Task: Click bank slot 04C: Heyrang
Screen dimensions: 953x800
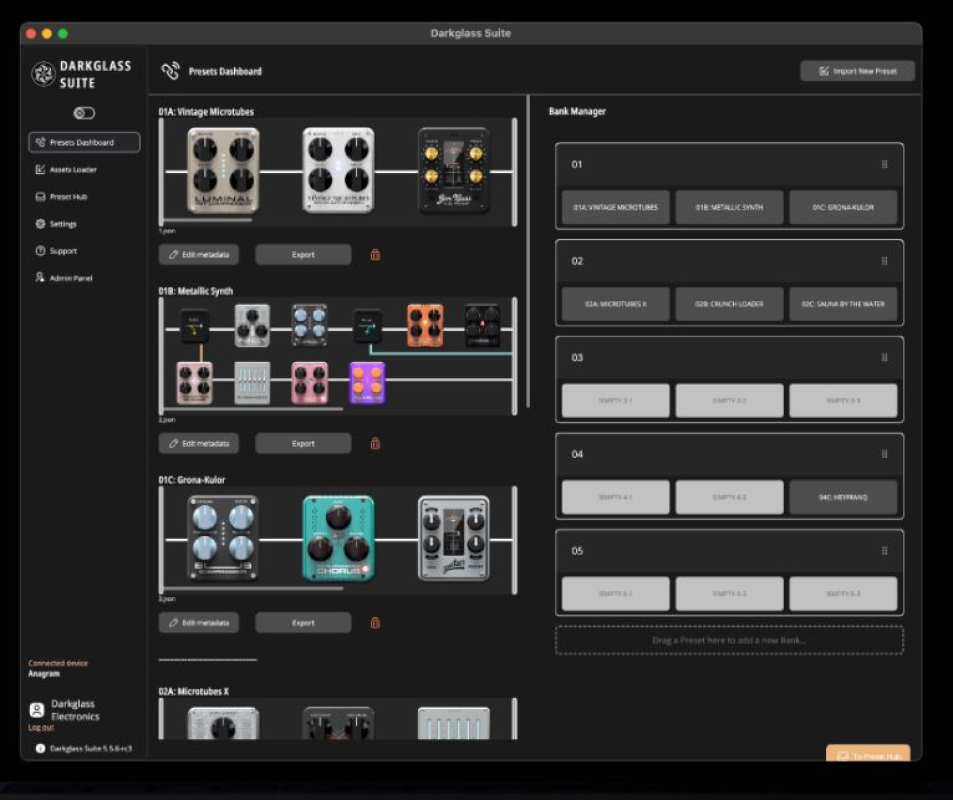Action: click(x=843, y=497)
